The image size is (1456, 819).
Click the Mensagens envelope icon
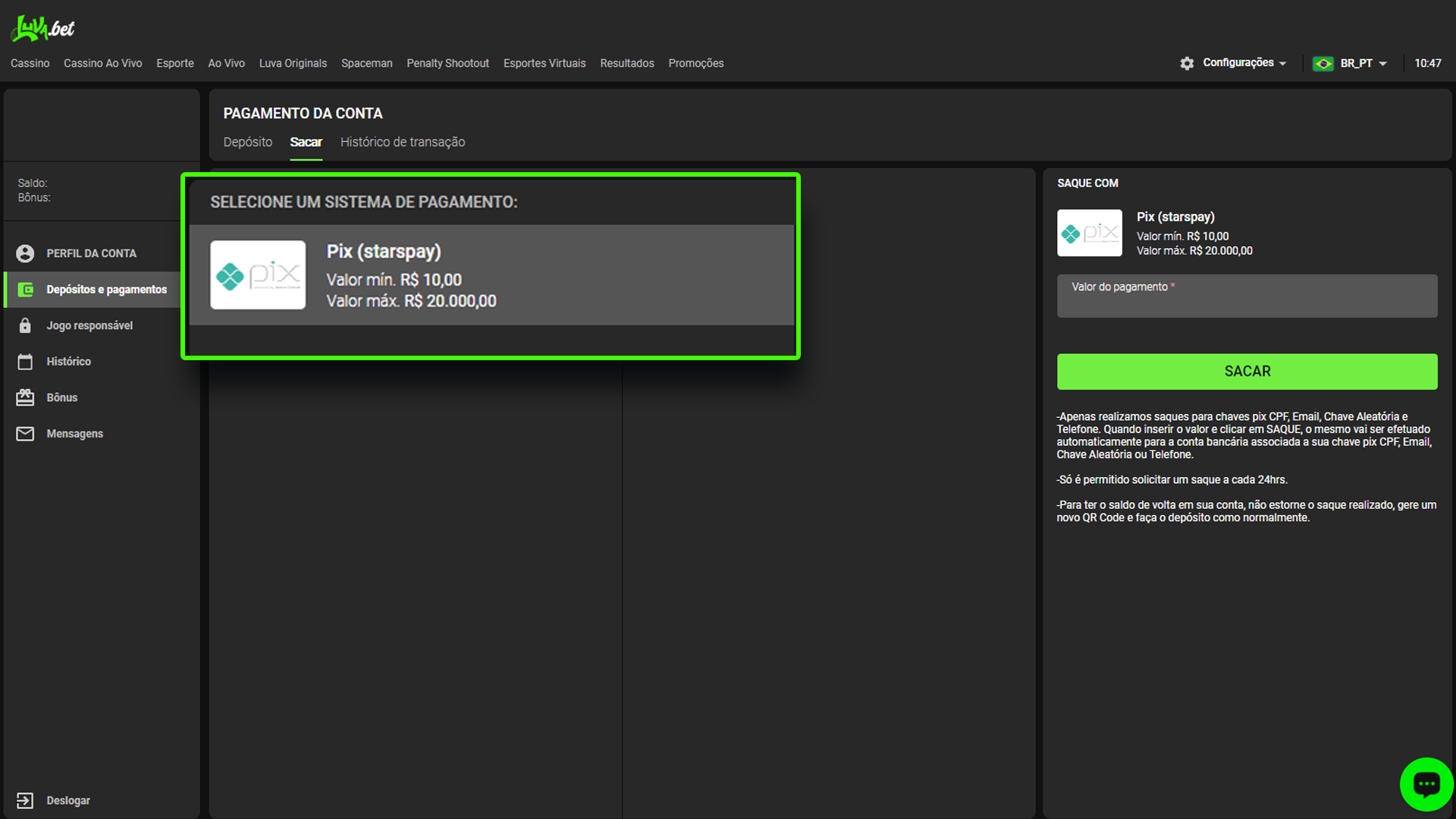25,434
